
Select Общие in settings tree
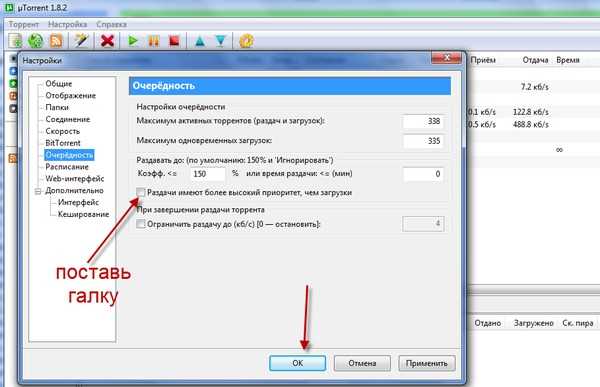[x=59, y=83]
